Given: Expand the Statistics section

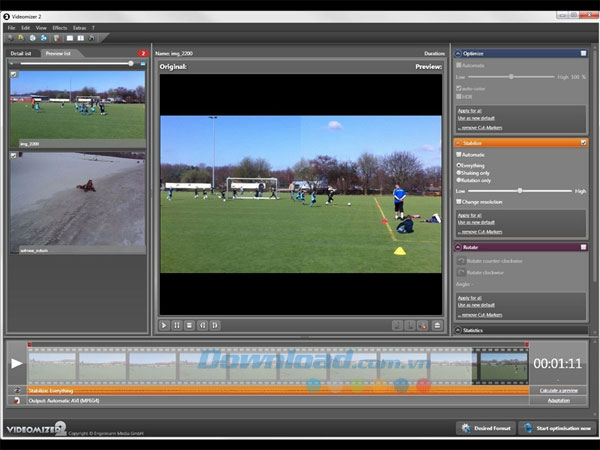Looking at the screenshot, I should coord(459,330).
